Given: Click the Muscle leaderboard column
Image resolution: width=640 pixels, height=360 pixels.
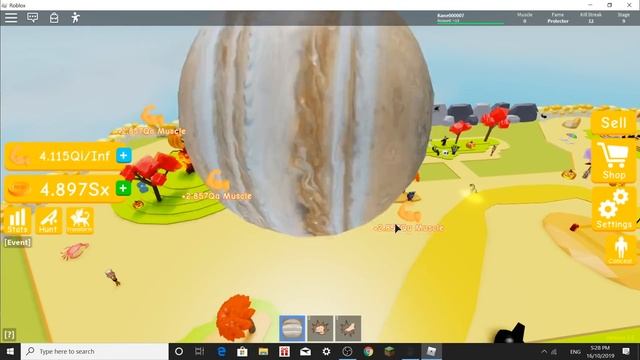Looking at the screenshot, I should click(x=524, y=18).
